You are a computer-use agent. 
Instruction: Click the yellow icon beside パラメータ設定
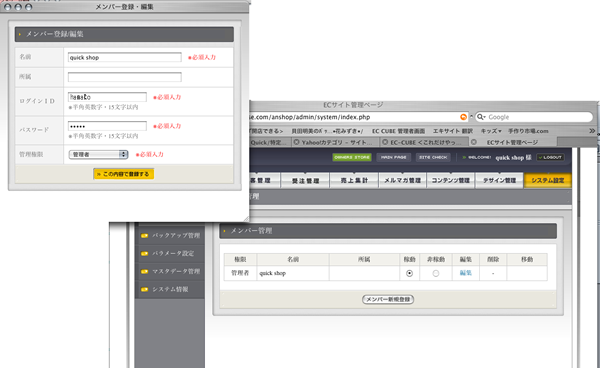(144, 254)
